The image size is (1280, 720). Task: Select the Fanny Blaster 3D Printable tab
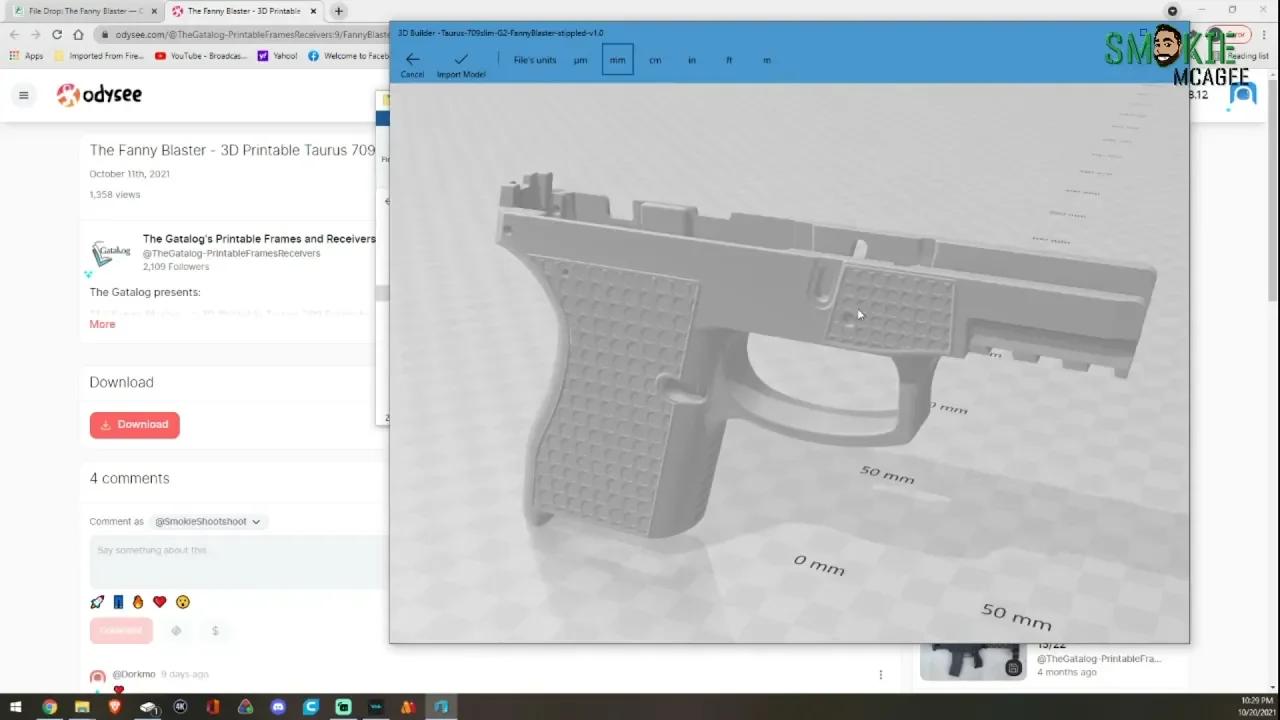tap(245, 13)
